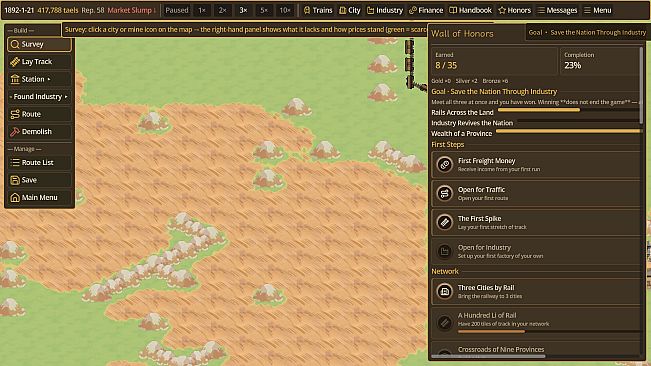Click the Finance icon in top bar
Screen dimensions: 651x366
(x=413, y=10)
